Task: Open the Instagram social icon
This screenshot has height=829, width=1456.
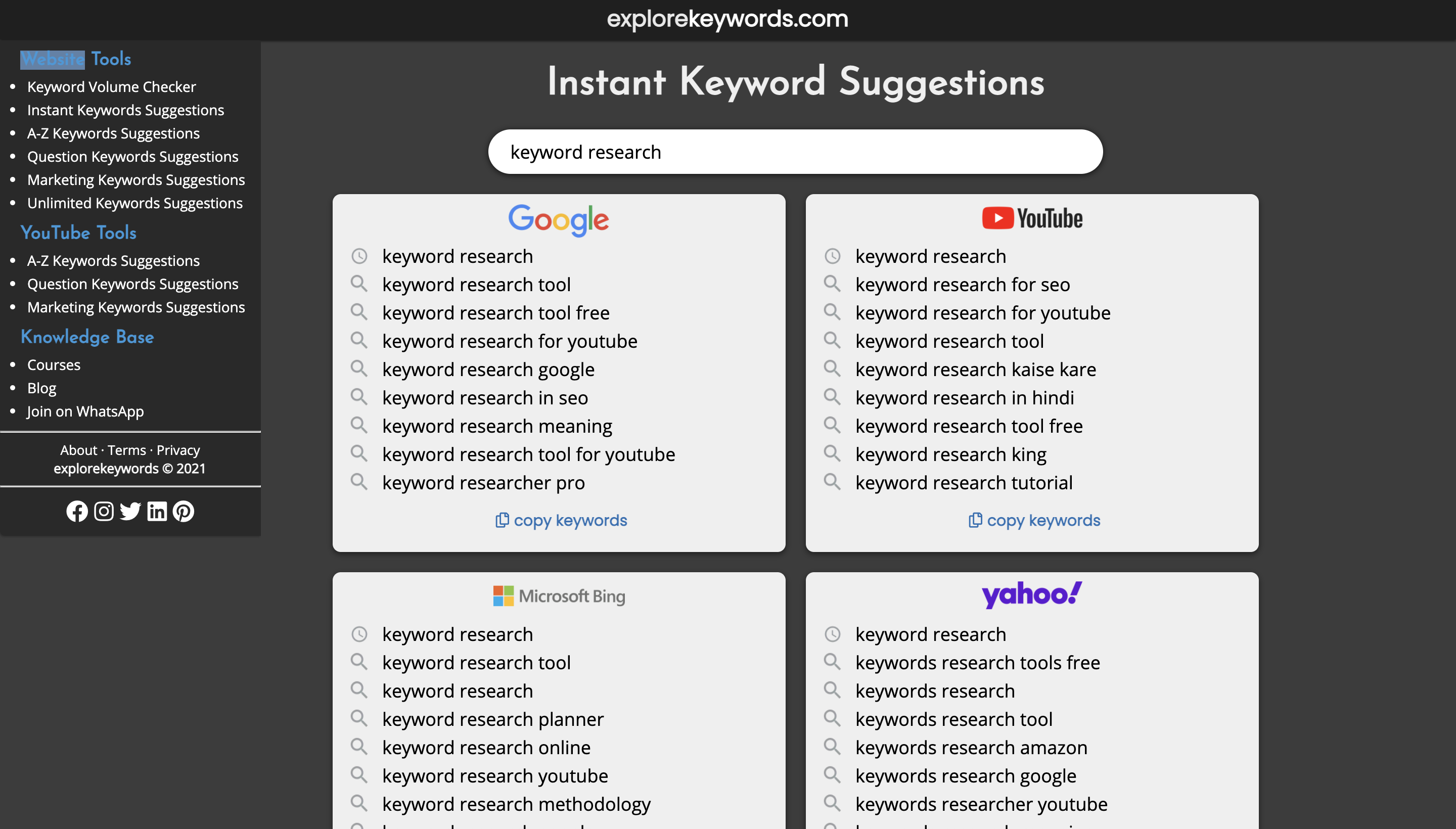Action: 104,511
